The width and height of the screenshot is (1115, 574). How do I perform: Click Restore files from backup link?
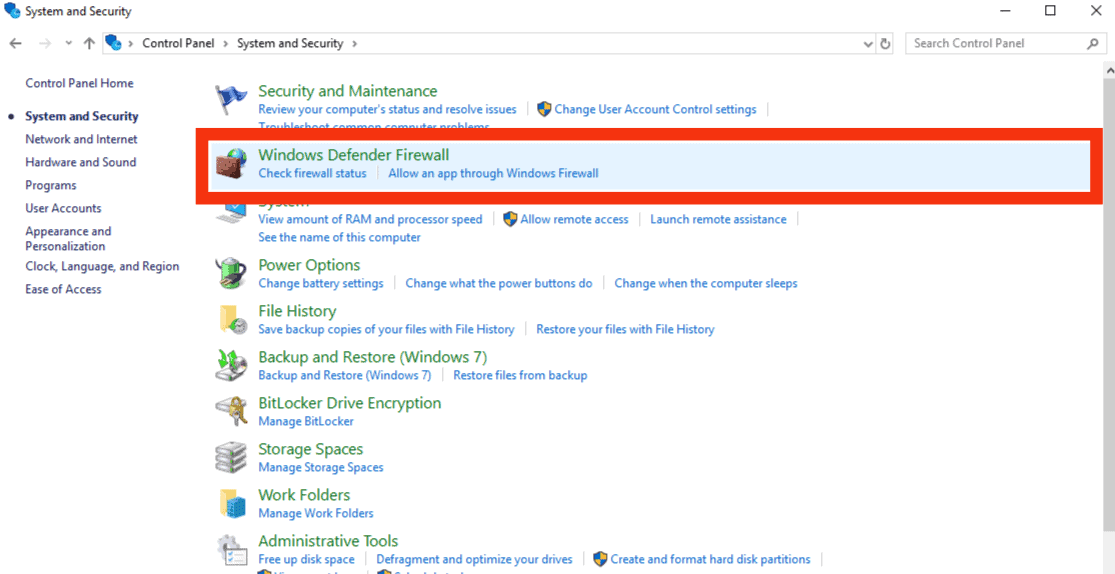[x=520, y=375]
